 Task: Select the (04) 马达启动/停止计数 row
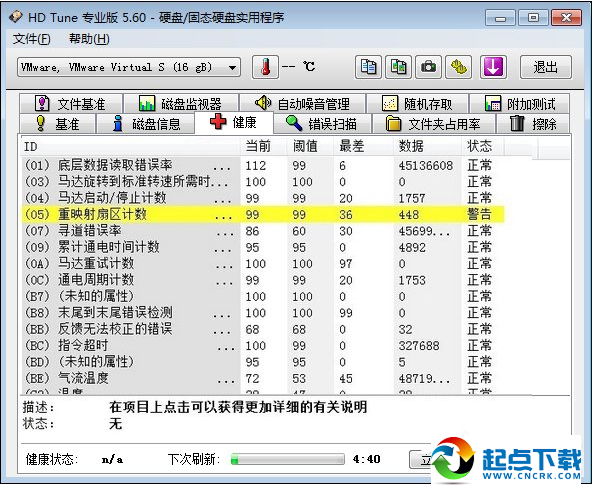pyautogui.click(x=263, y=198)
